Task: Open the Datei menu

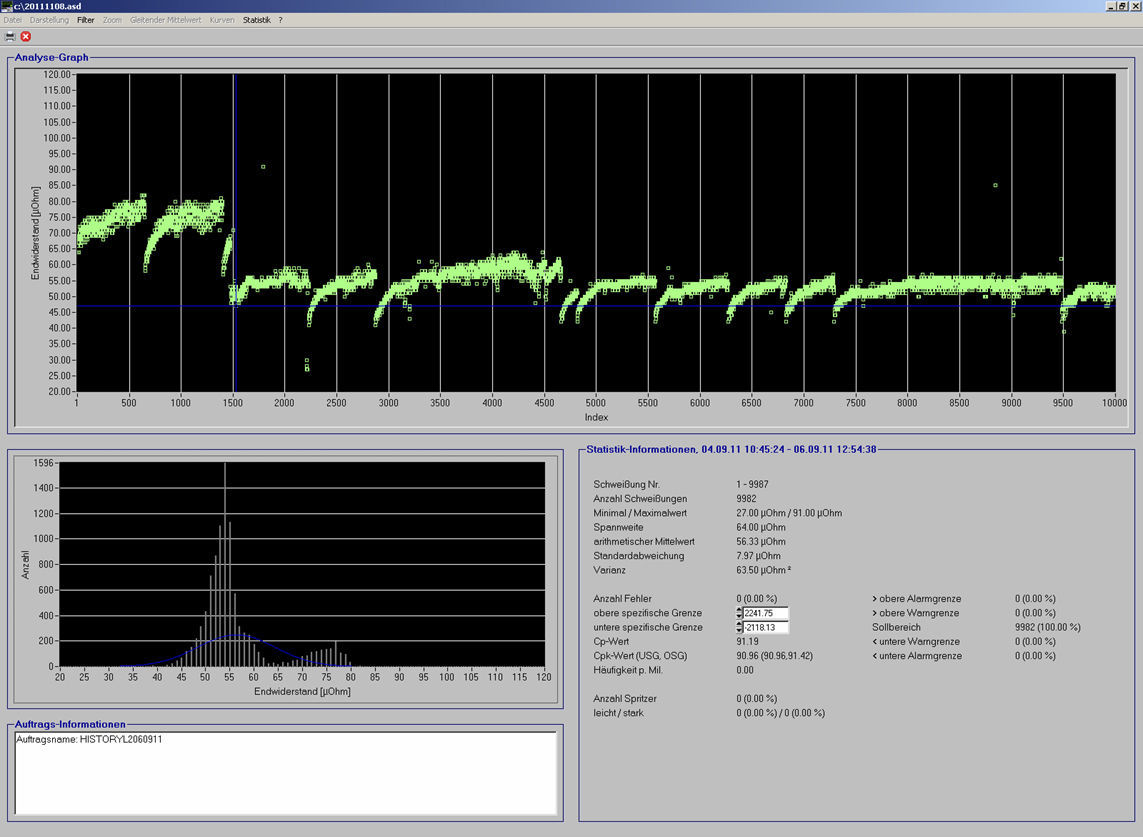Action: coord(12,19)
